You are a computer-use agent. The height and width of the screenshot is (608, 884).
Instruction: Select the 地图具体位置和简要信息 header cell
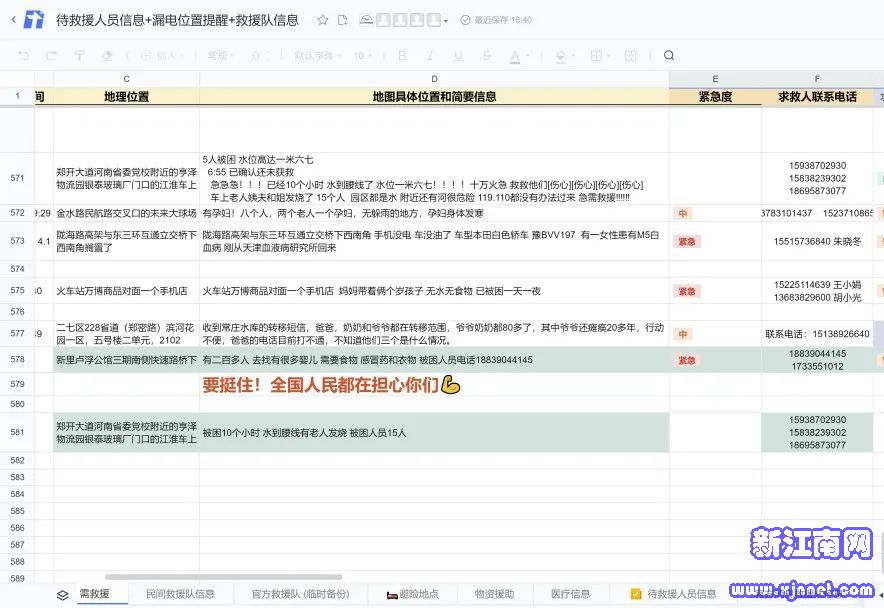(x=434, y=96)
